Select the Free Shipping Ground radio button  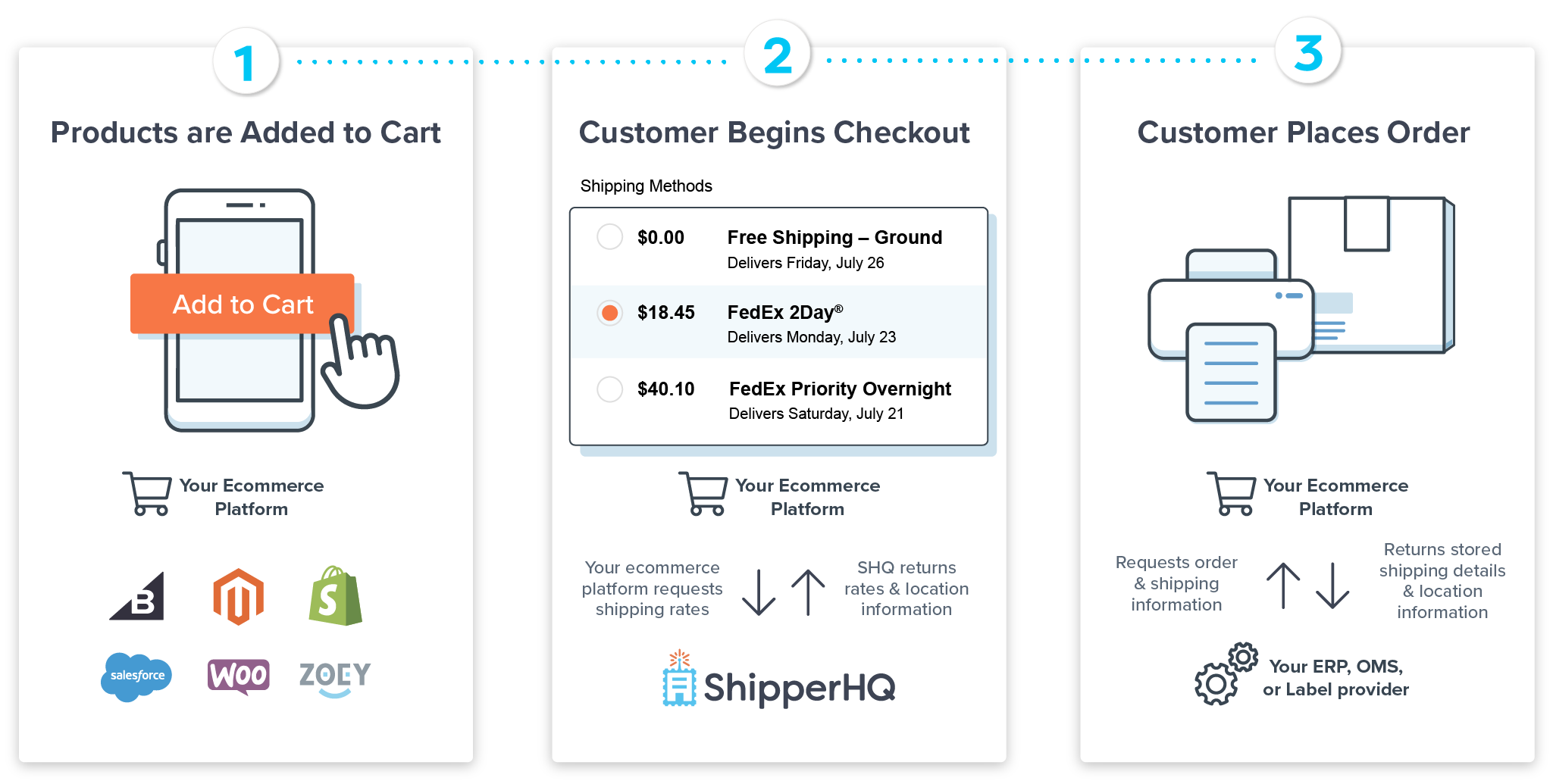point(609,237)
